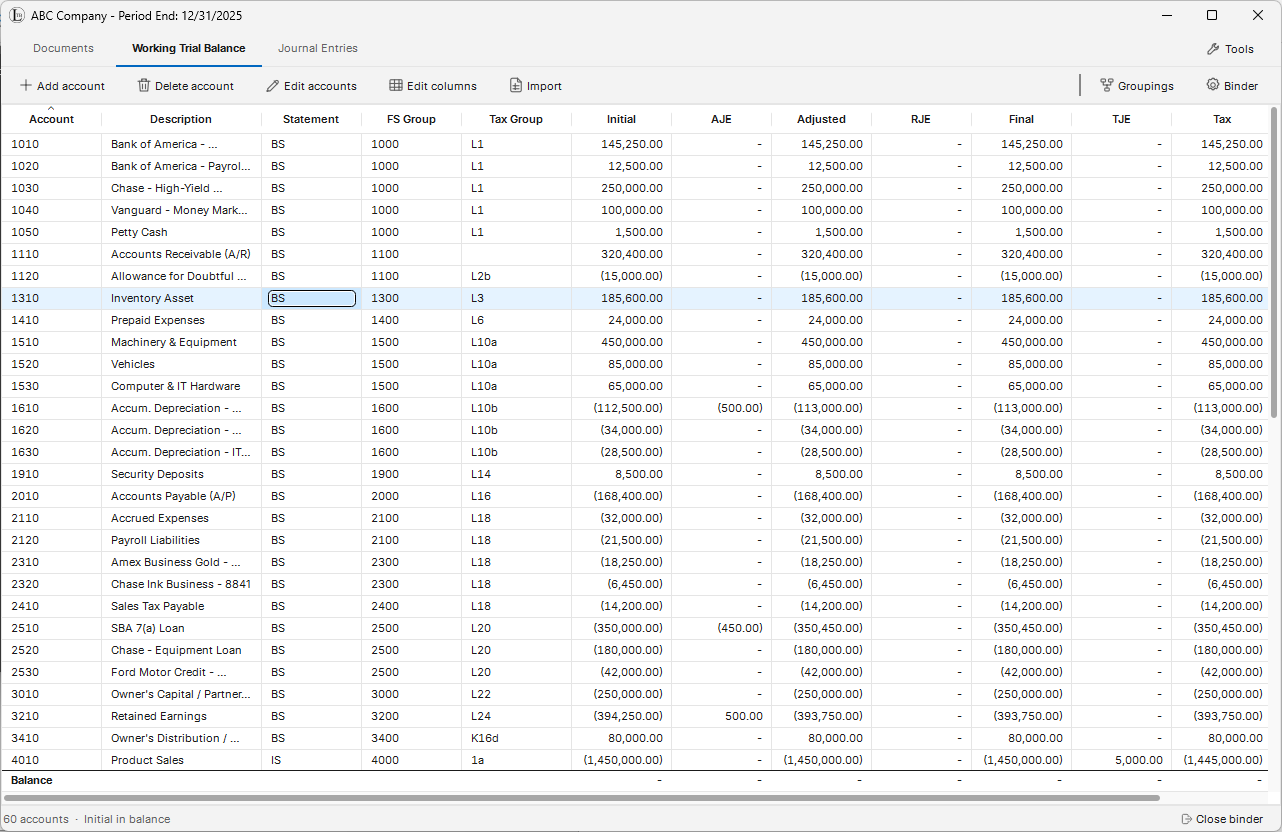The width and height of the screenshot is (1282, 832).
Task: Click the TJE column header
Action: (x=1121, y=119)
